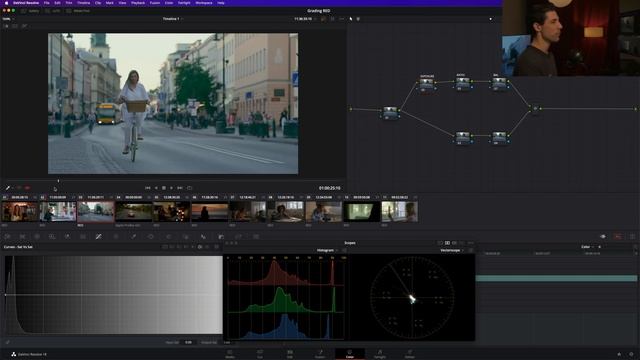Open the Color Wheels palette
640x360 pixels.
37,236
